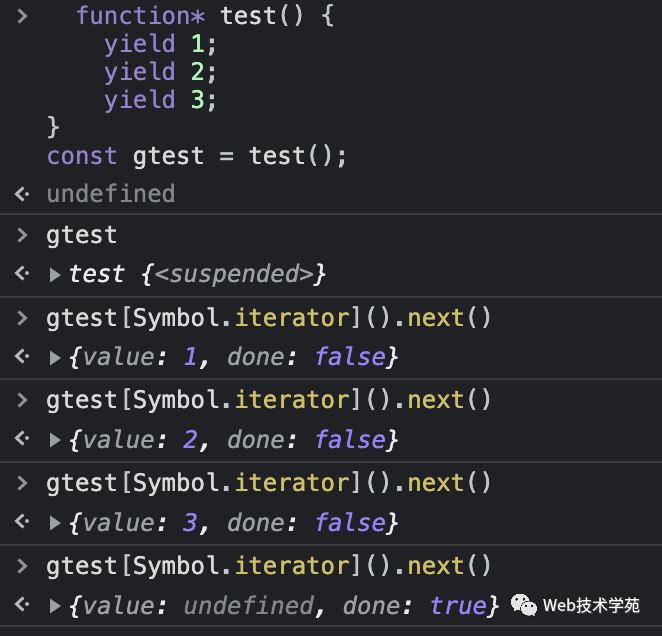Expand the {value: 2, done: false} result

pos(55,440)
